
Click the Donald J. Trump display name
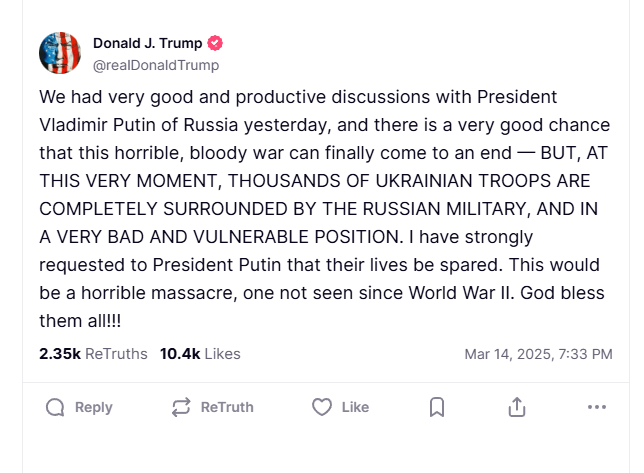[147, 43]
